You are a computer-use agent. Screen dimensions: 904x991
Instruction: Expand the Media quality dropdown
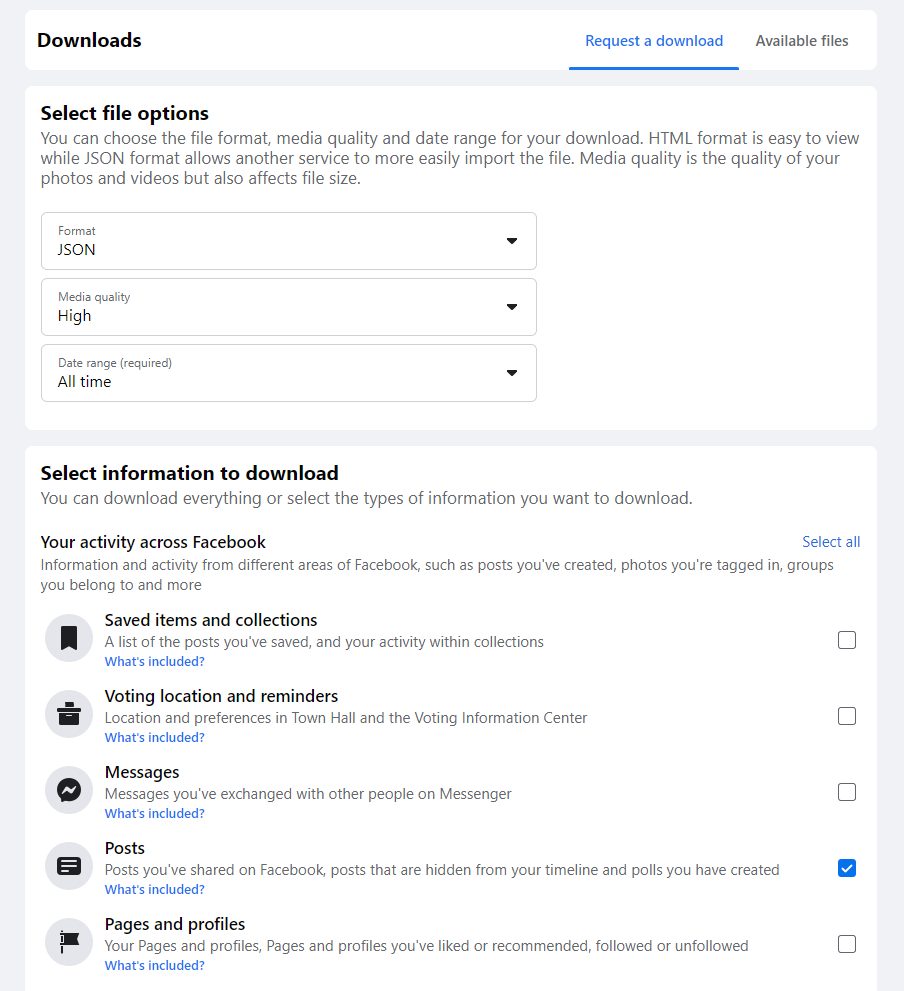(x=289, y=307)
